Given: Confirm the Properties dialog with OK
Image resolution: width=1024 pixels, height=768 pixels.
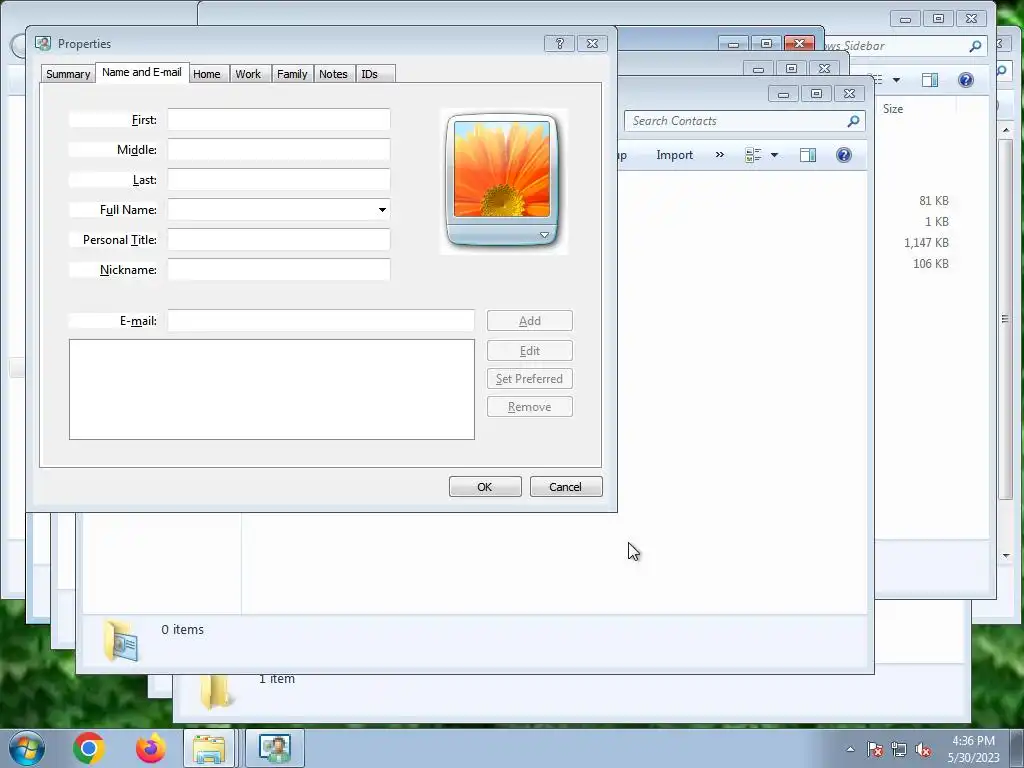Looking at the screenshot, I should click(x=485, y=487).
